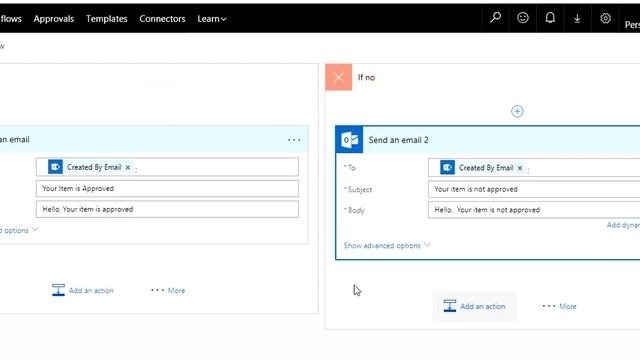This screenshot has height=360, width=640.
Task: Open the notifications bell
Action: pos(550,18)
